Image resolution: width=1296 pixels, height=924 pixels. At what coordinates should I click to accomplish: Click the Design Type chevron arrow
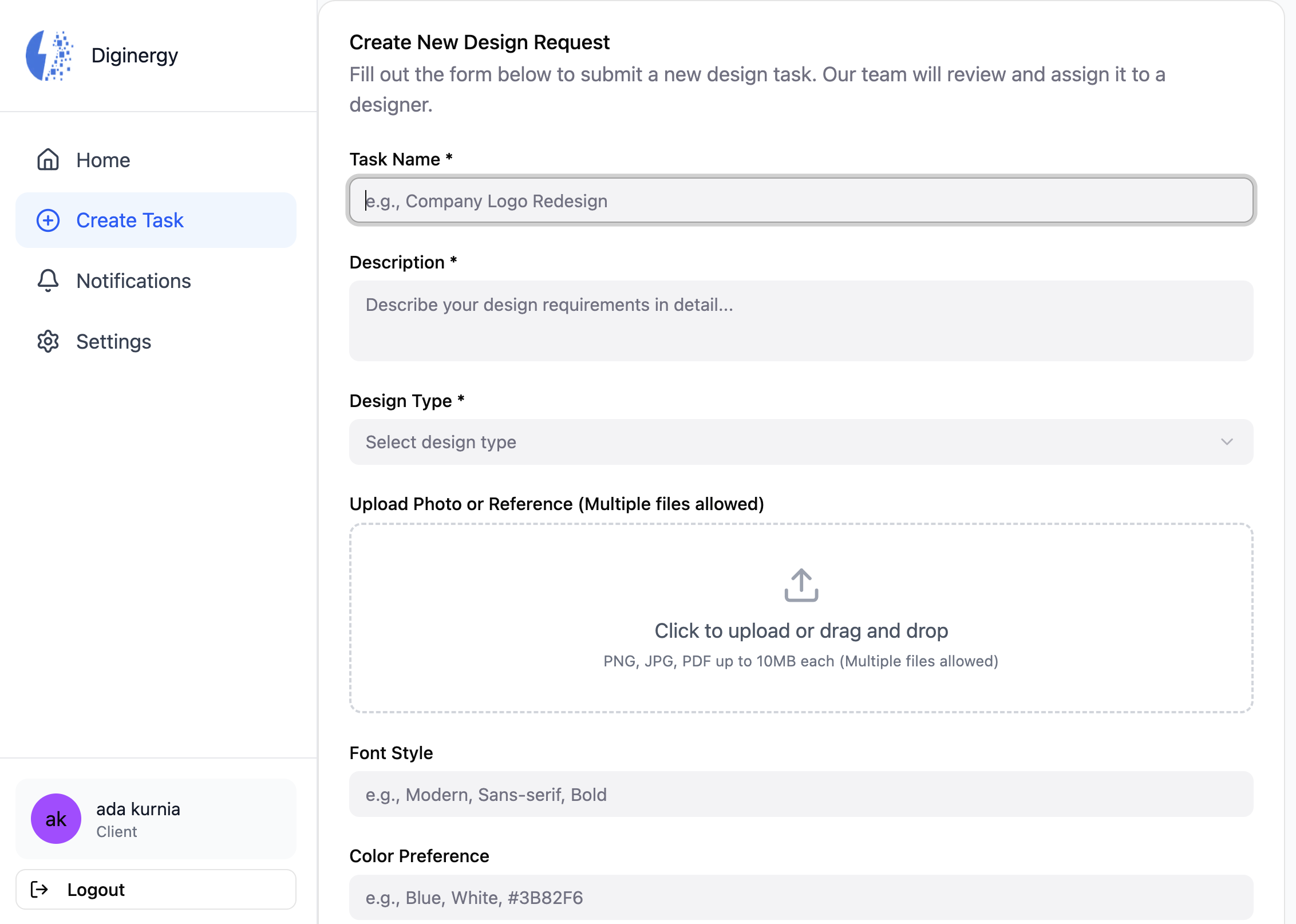1226,442
